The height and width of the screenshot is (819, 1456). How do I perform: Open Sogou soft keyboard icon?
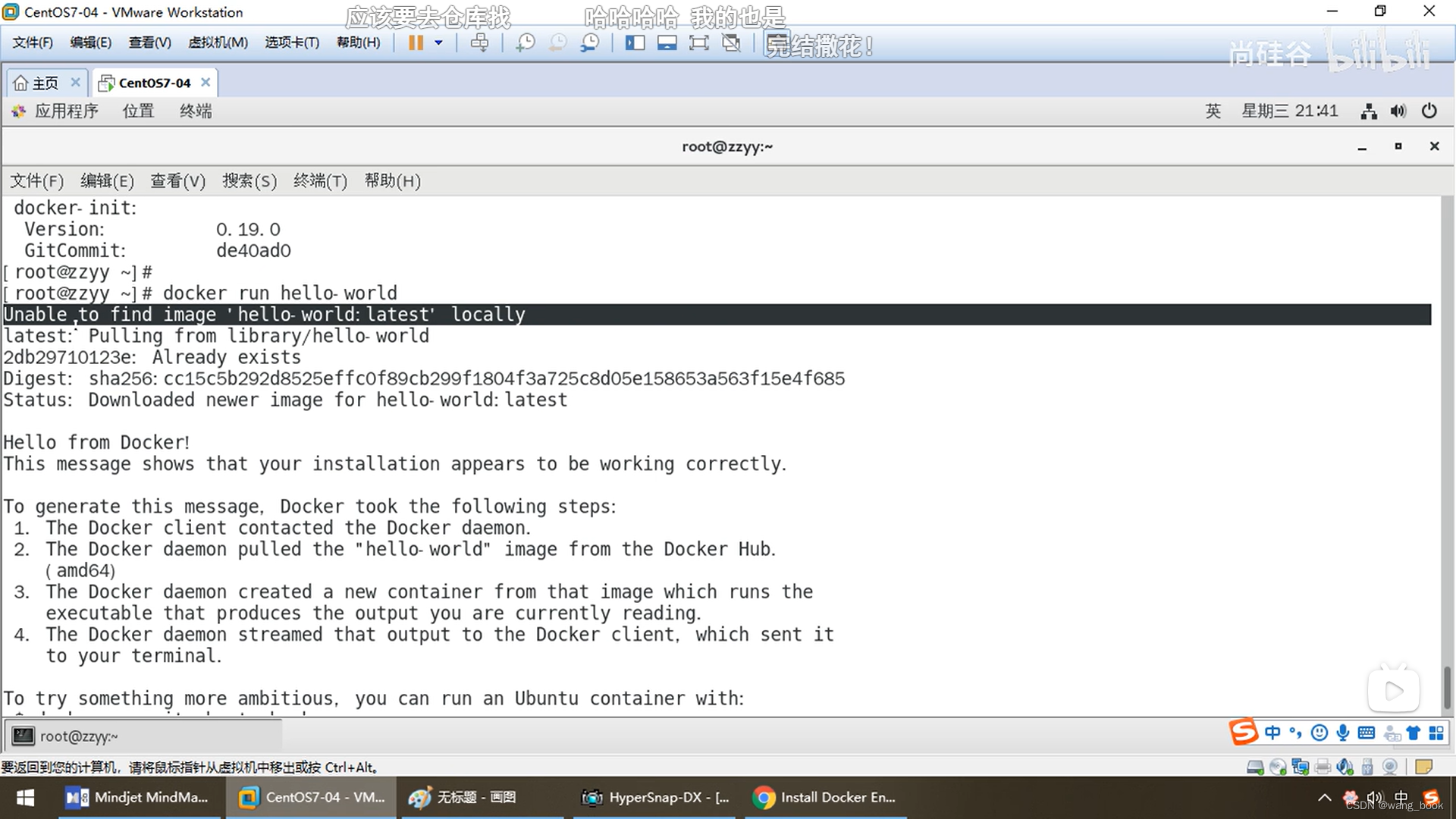coord(1367,733)
